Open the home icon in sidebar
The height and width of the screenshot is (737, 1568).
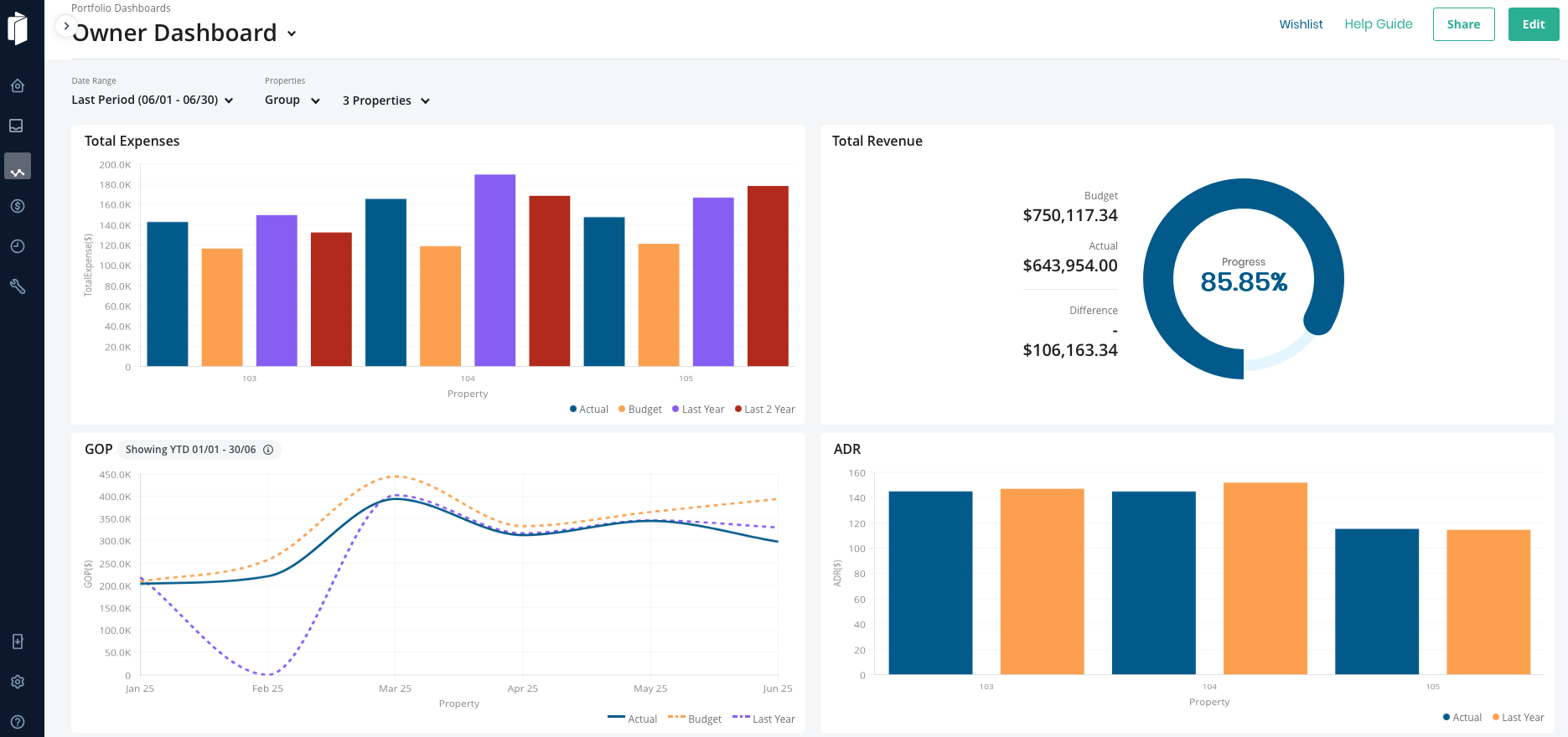pyautogui.click(x=18, y=85)
